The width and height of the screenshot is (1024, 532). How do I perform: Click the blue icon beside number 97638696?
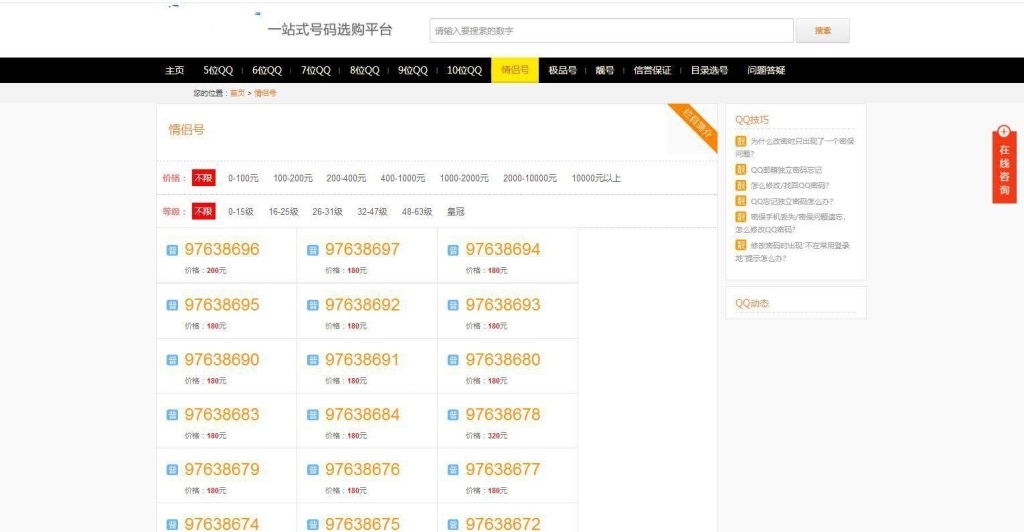(x=172, y=250)
